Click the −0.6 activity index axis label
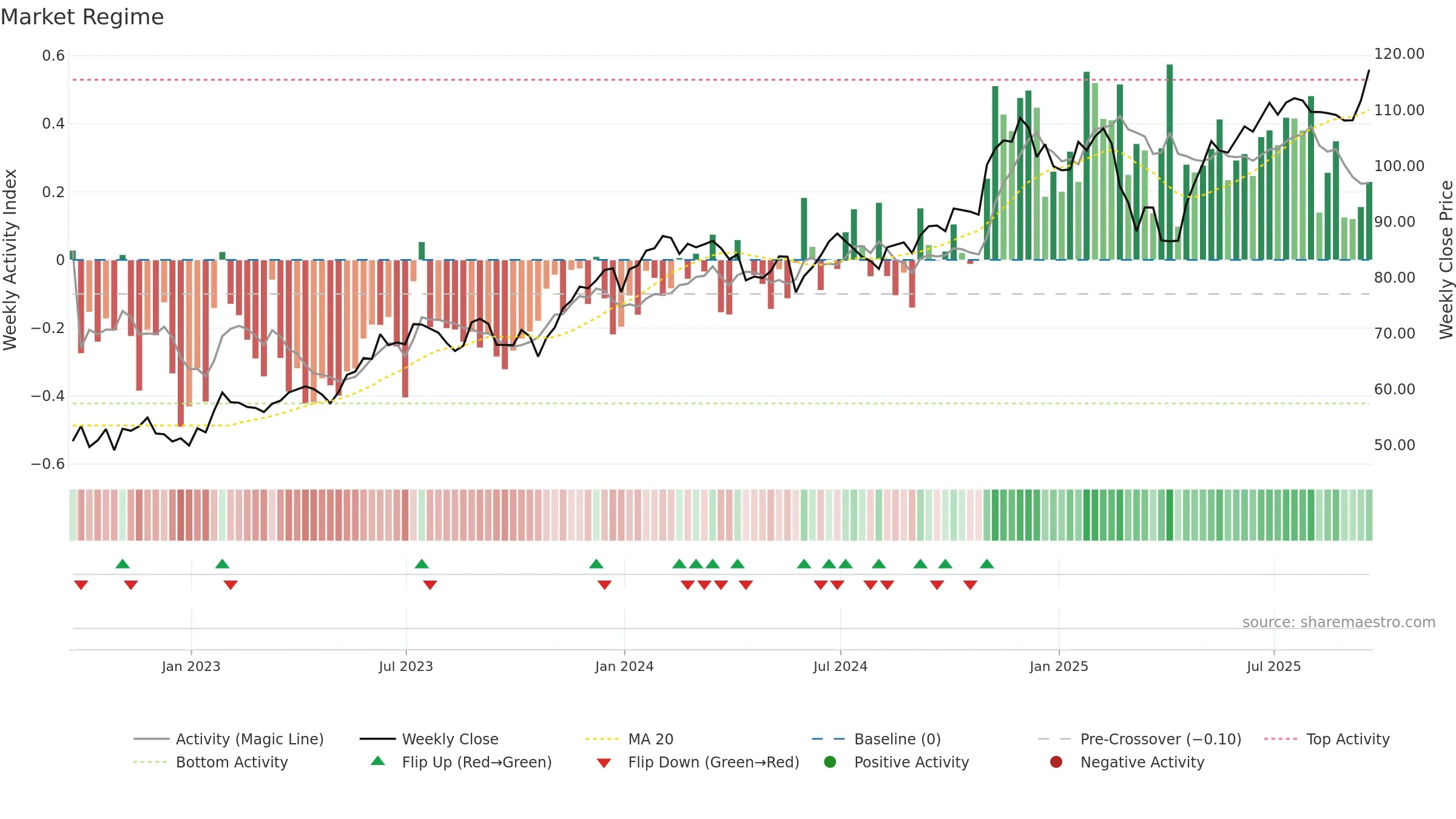 pyautogui.click(x=48, y=464)
